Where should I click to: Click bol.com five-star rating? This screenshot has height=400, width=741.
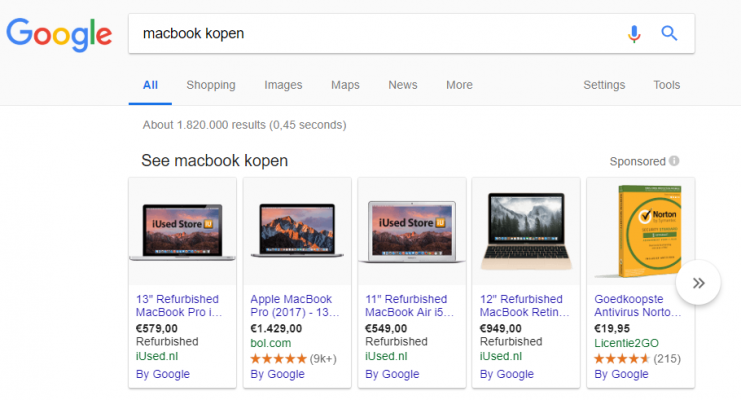tap(278, 359)
